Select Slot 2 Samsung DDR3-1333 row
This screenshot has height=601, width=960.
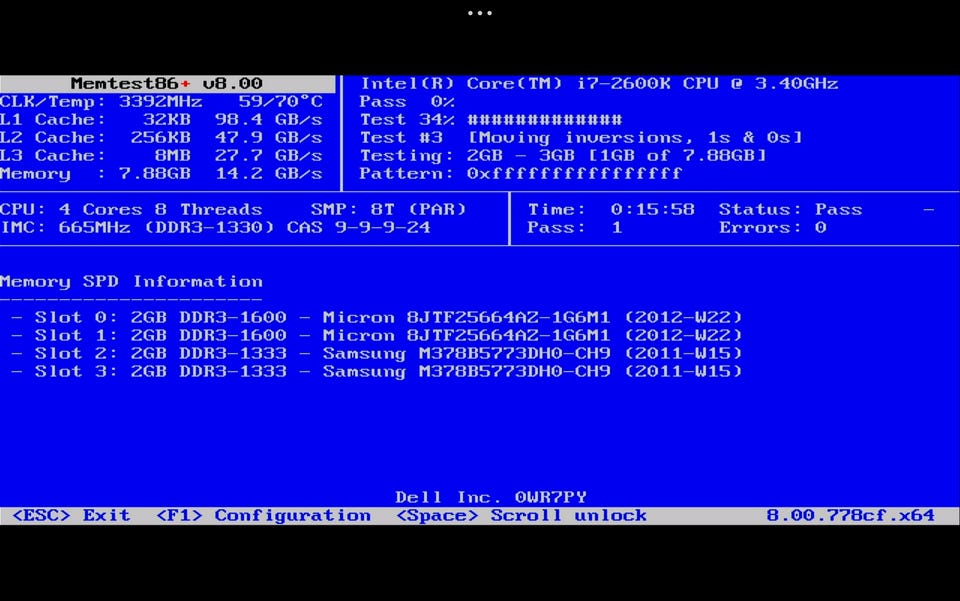(x=377, y=353)
